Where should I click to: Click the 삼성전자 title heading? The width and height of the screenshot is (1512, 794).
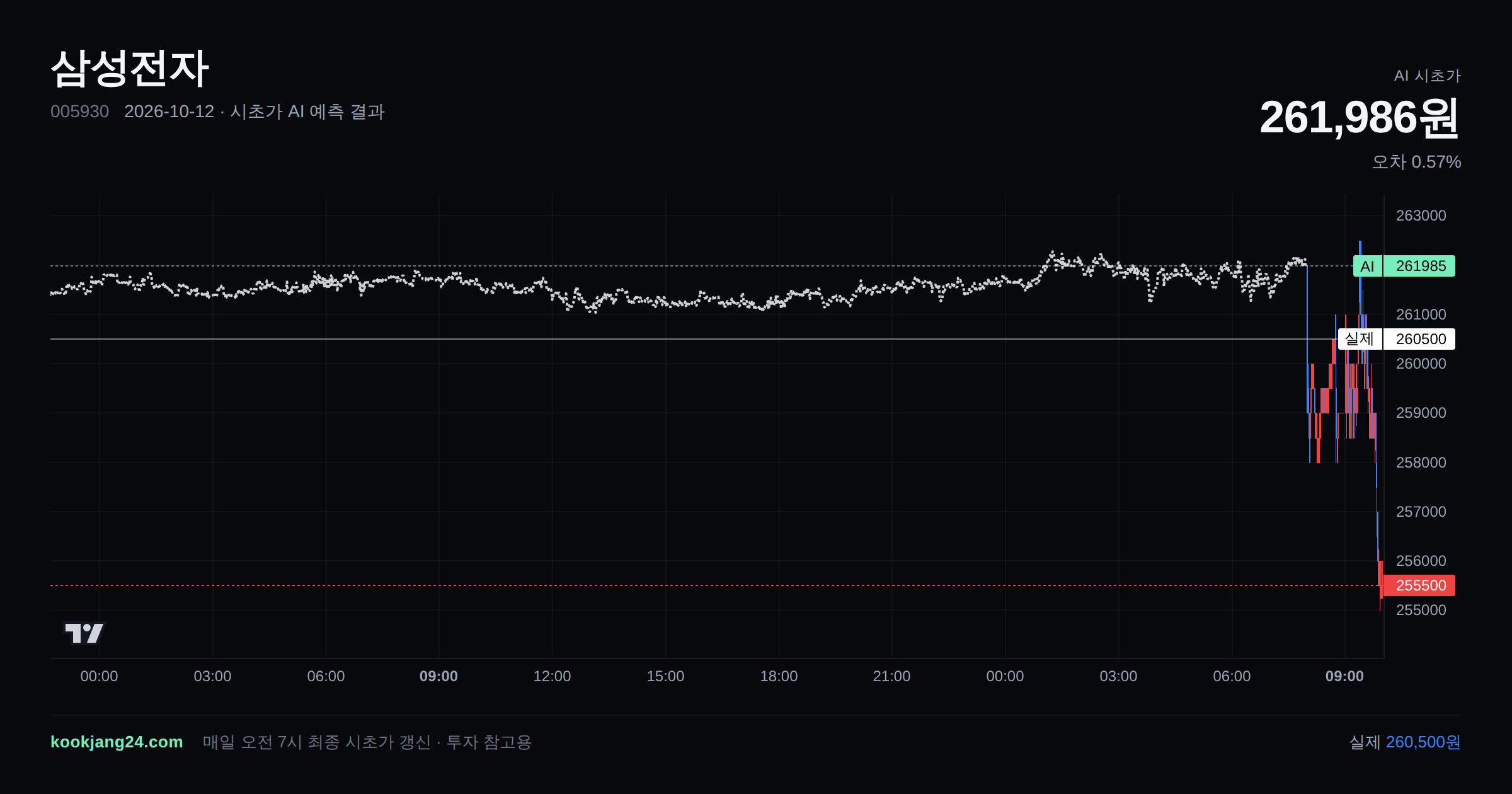tap(130, 68)
